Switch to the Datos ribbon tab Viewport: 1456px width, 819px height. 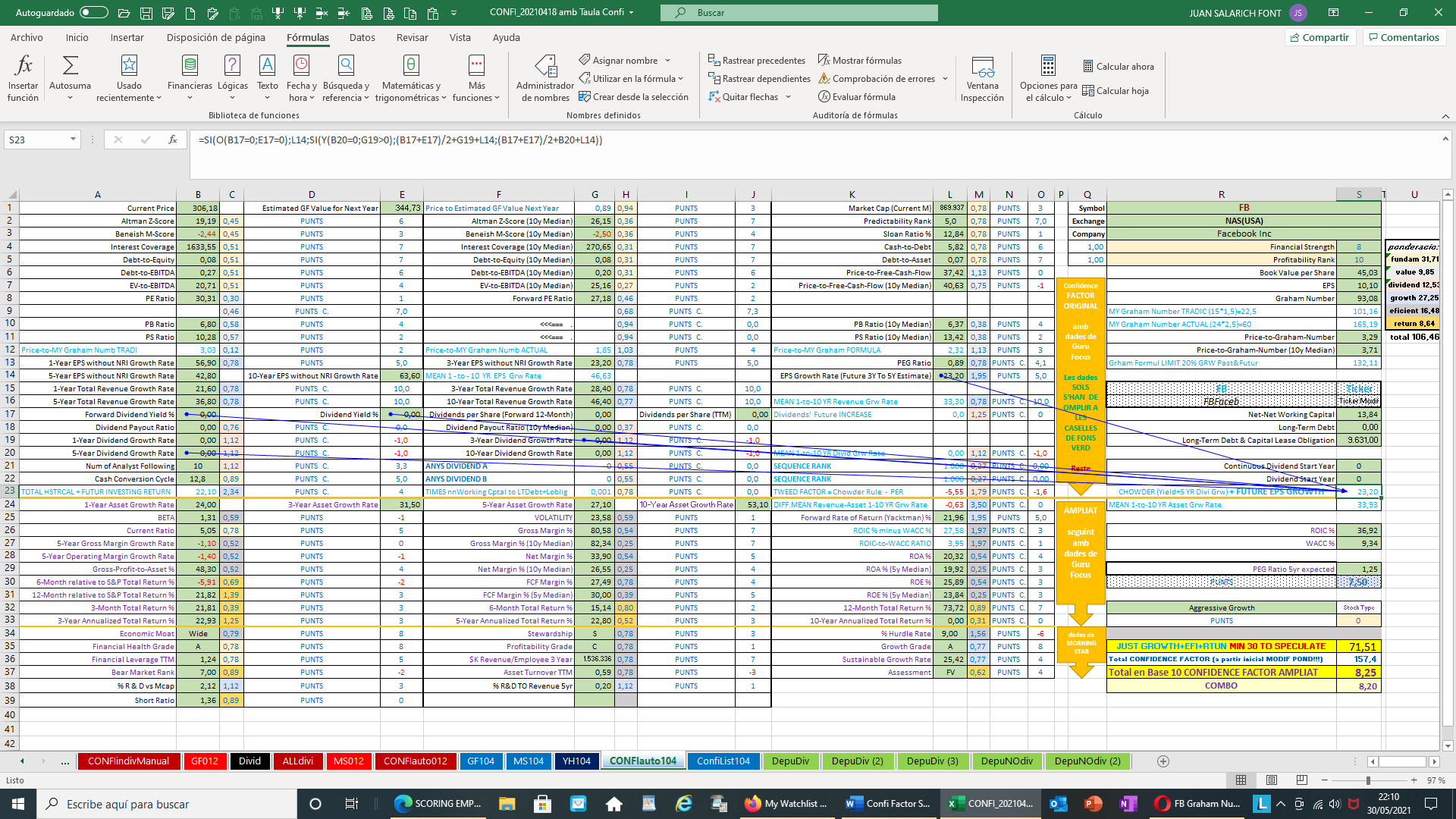362,37
